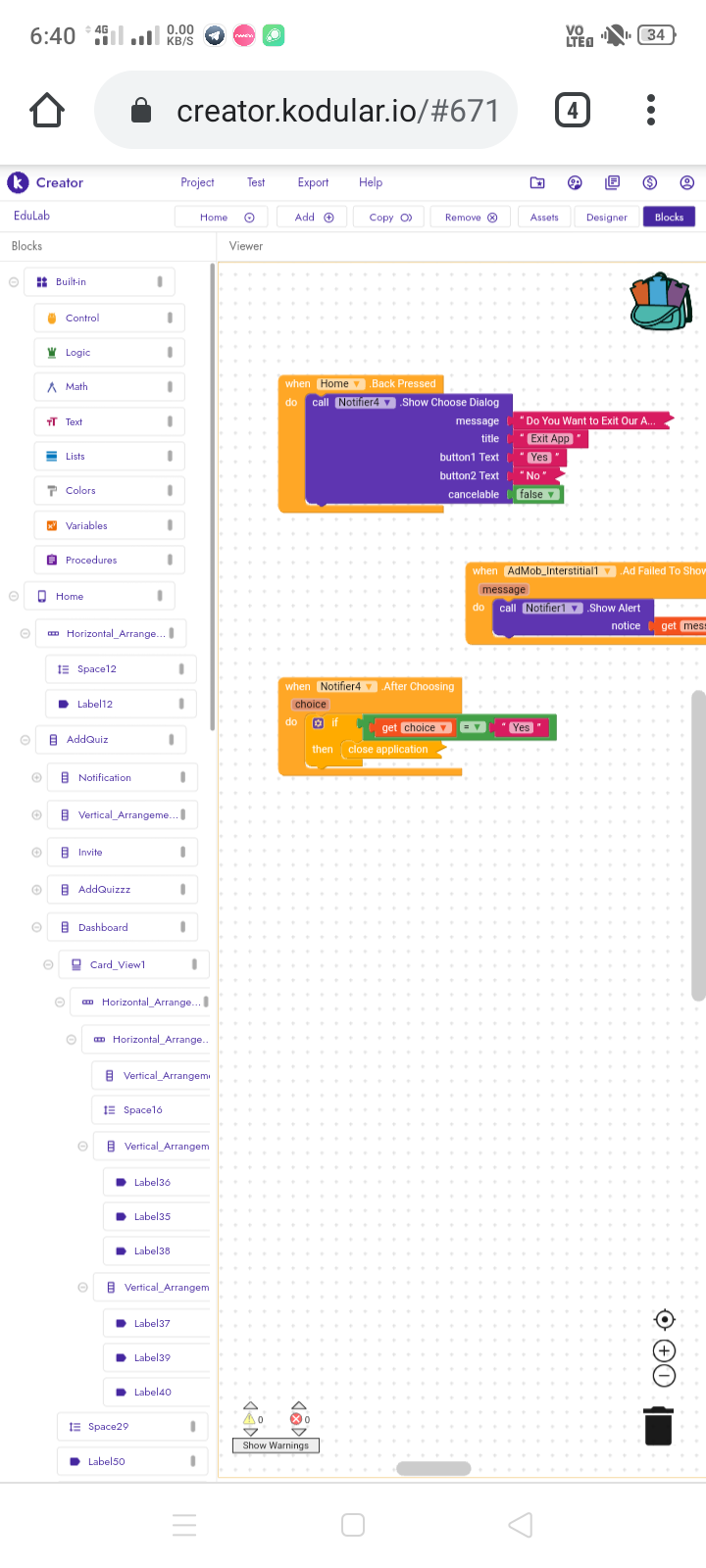Open the Export menu
Image resolution: width=706 pixels, height=1568 pixels.
coord(313,182)
